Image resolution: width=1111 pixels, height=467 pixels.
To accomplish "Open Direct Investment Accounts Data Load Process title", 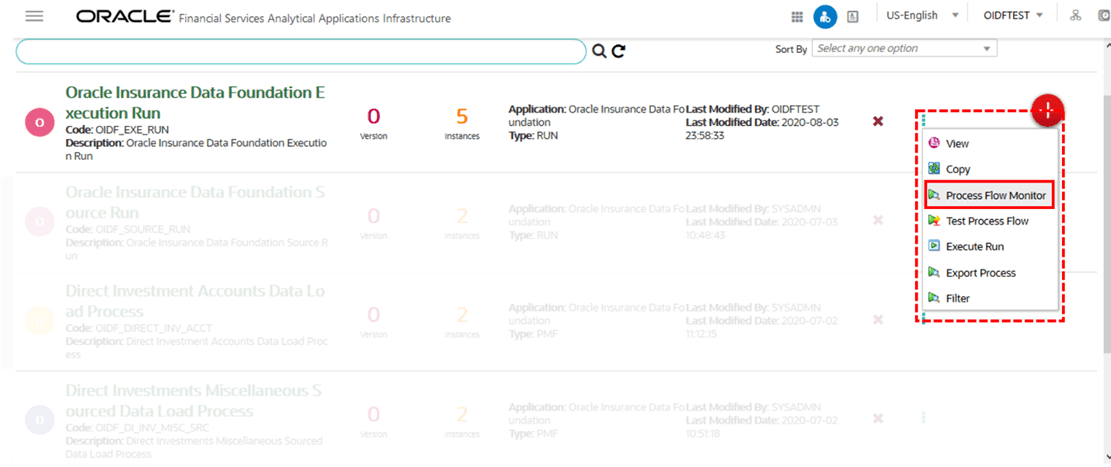I will (195, 301).
